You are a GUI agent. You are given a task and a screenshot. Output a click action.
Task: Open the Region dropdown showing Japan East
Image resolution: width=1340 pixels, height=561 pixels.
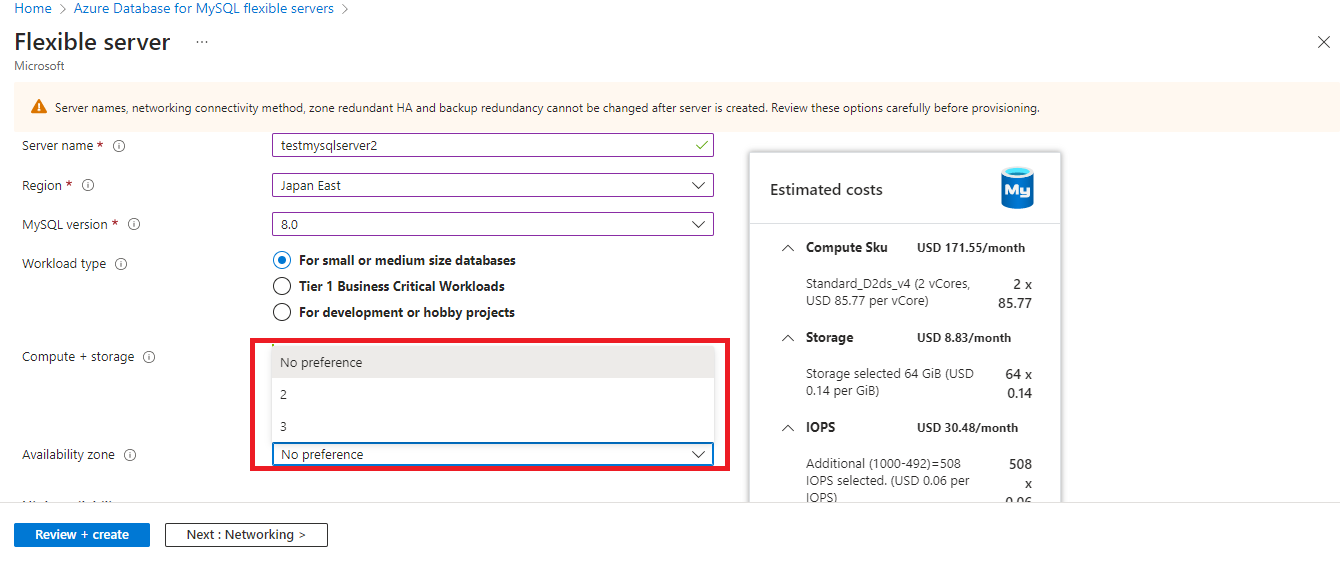[492, 185]
